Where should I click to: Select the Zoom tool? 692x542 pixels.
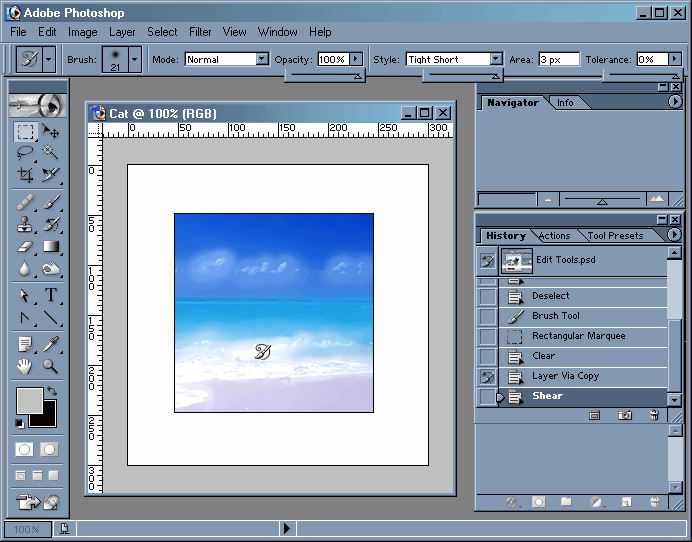coord(51,366)
